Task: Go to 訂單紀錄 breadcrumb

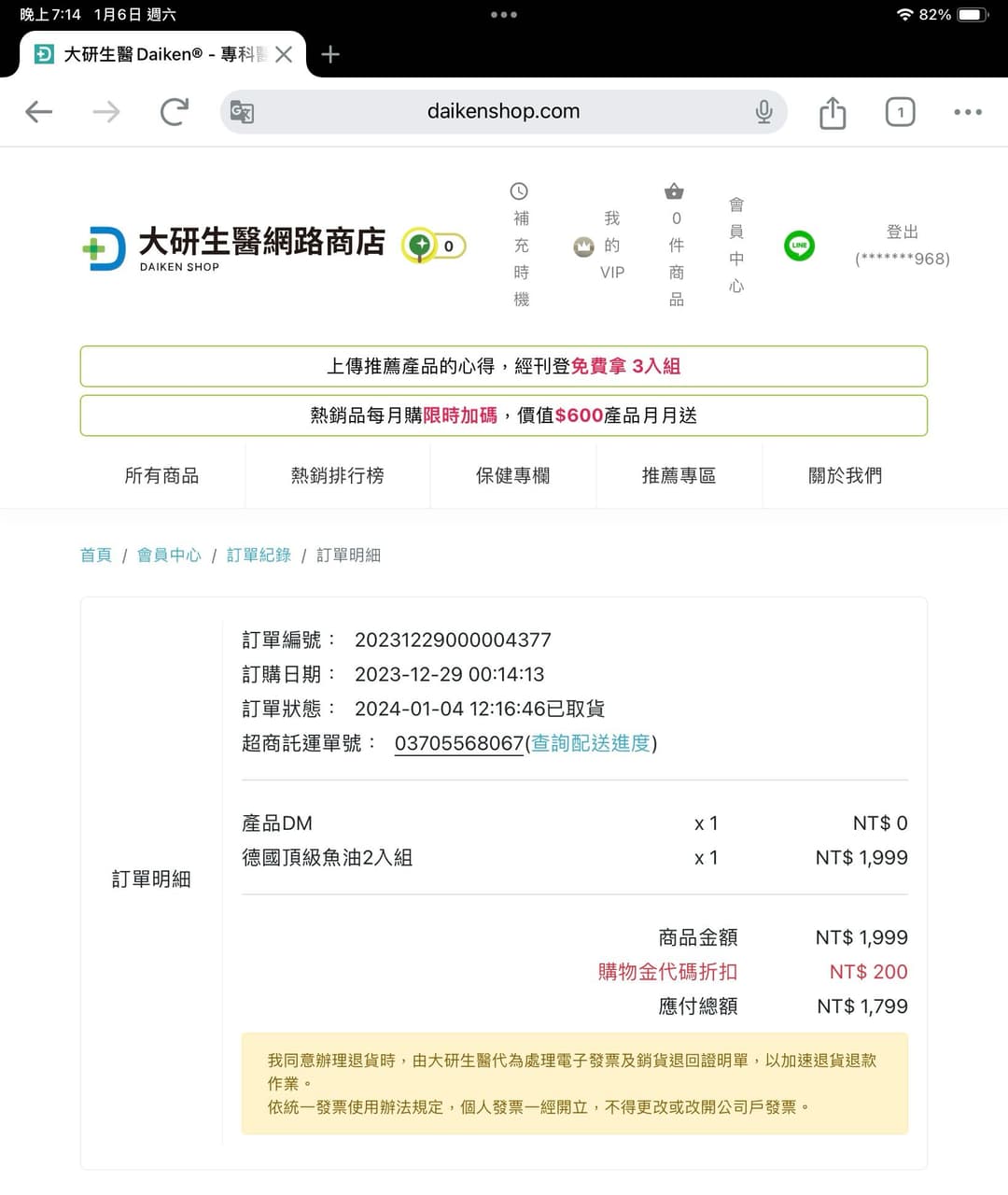Action: point(259,555)
